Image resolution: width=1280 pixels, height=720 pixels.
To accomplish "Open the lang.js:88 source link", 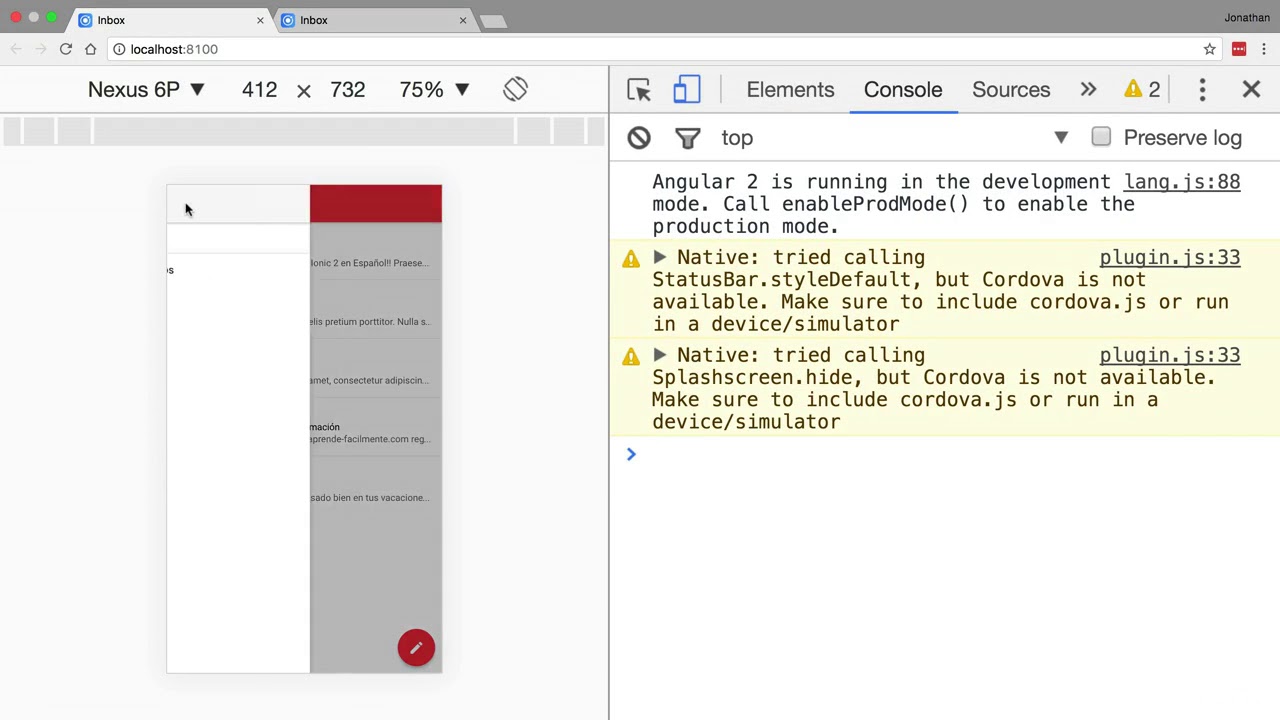I will [x=1182, y=182].
